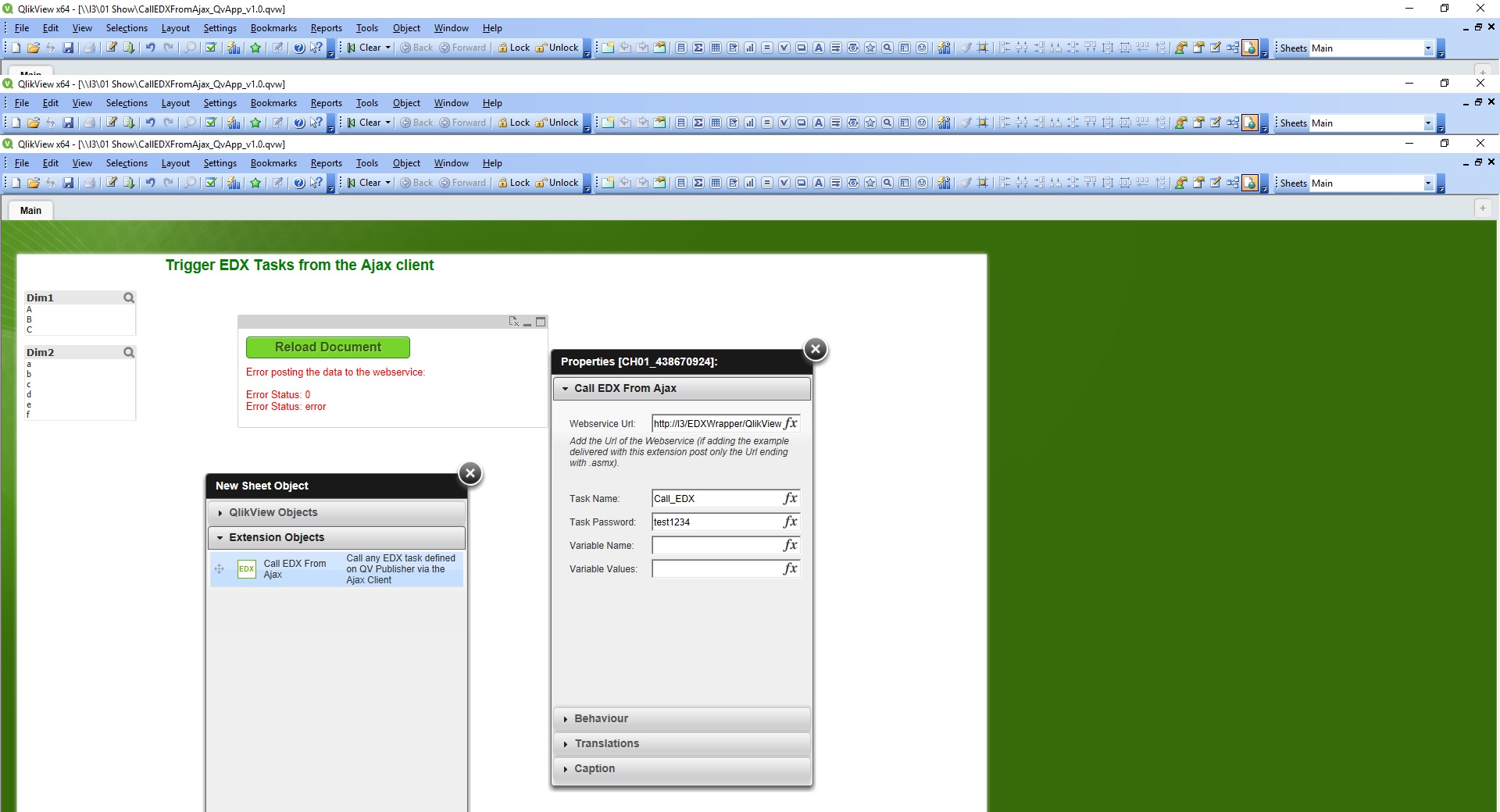Click Open folder icon in front window toolbar
Screen dimensions: 1500x812
[33, 183]
